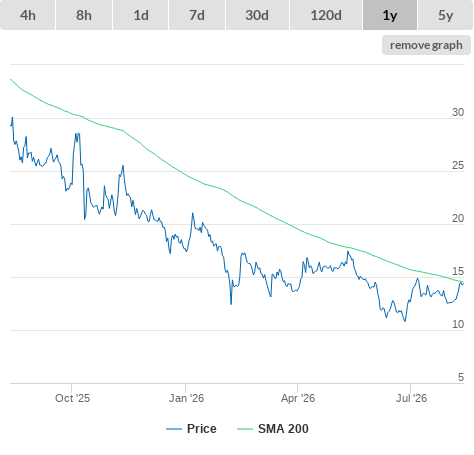Image resolution: width=474 pixels, height=455 pixels.
Task: Click the 30 value axis label
Action: 458,113
